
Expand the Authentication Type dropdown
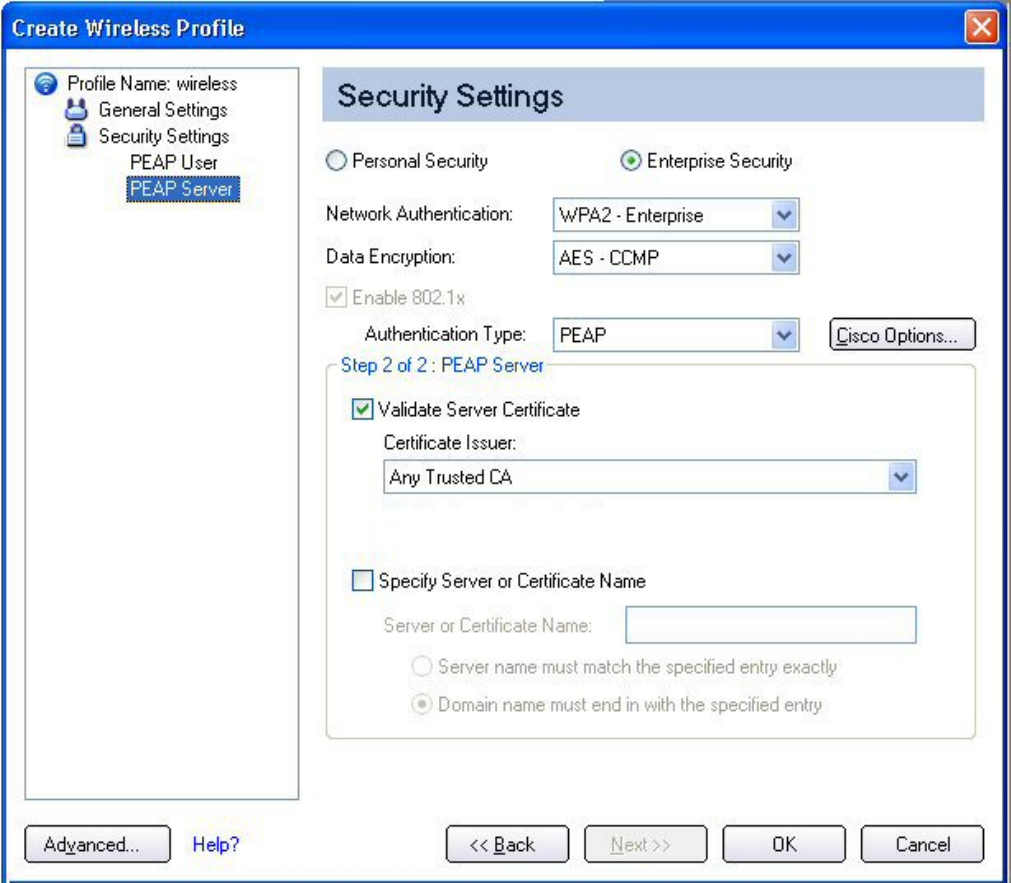[785, 336]
